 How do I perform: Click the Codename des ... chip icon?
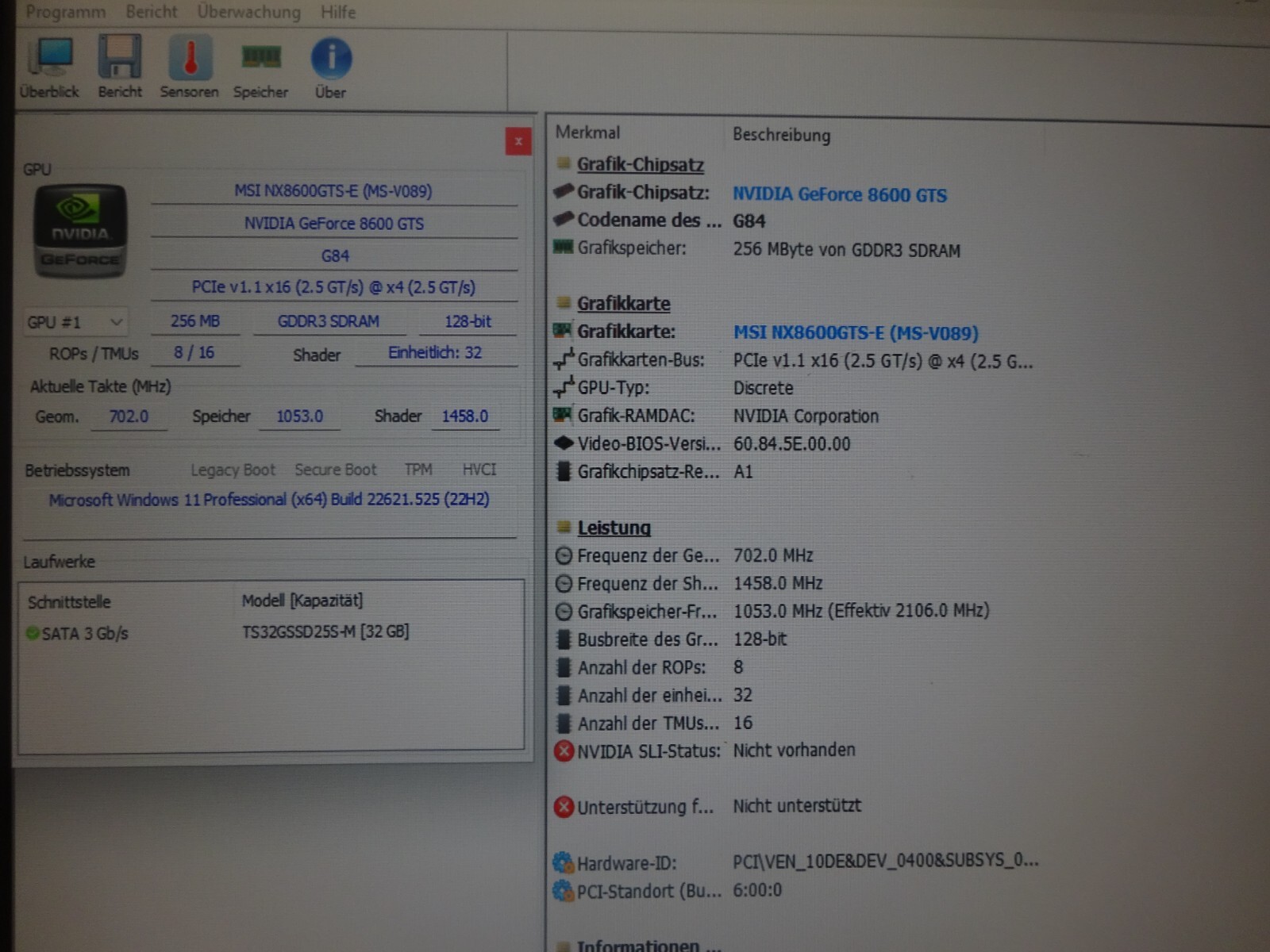pos(564,219)
